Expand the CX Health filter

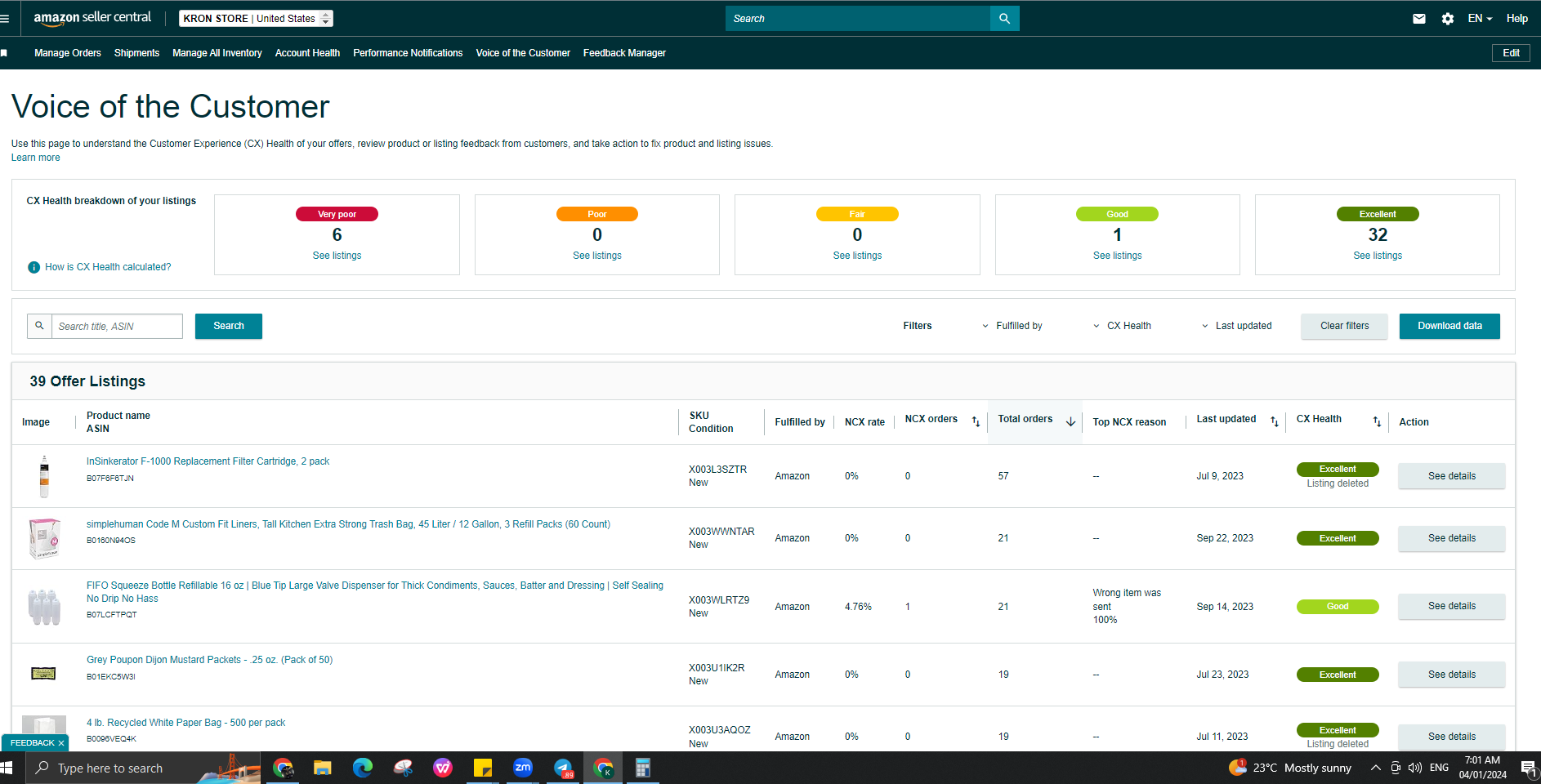click(x=1123, y=326)
